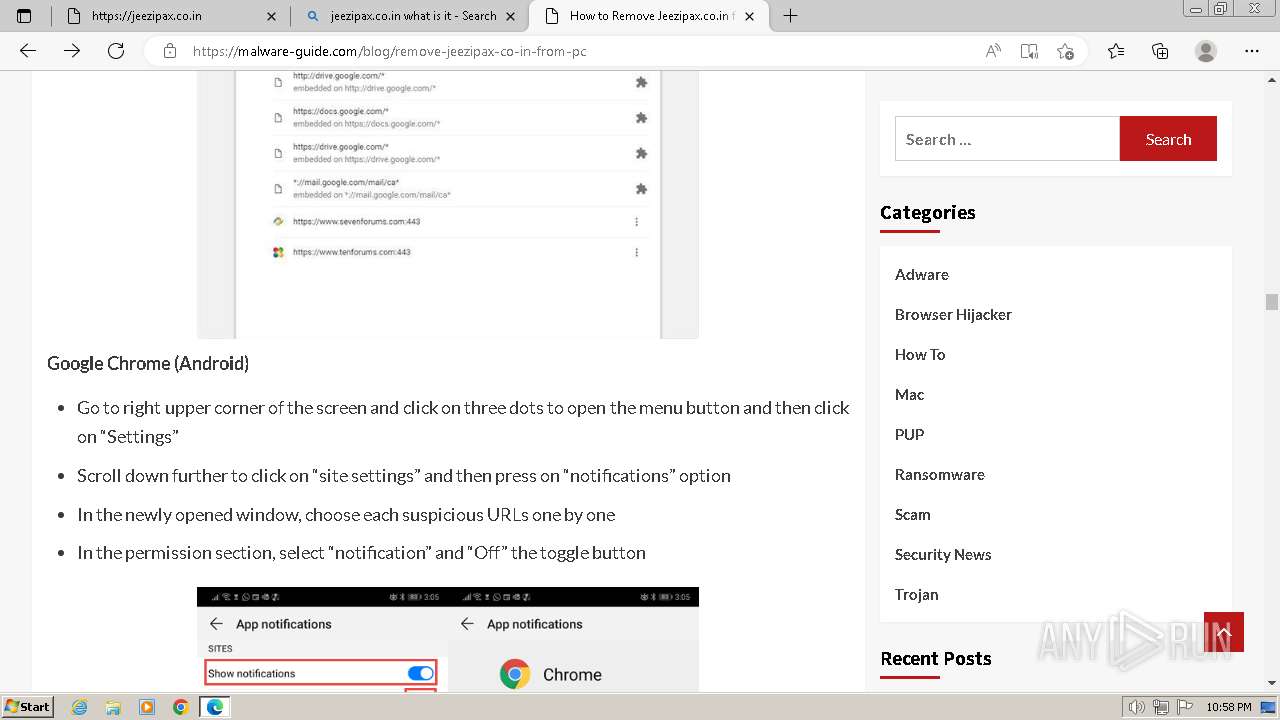
Task: Click the sidebar search input field
Action: [x=1007, y=139]
